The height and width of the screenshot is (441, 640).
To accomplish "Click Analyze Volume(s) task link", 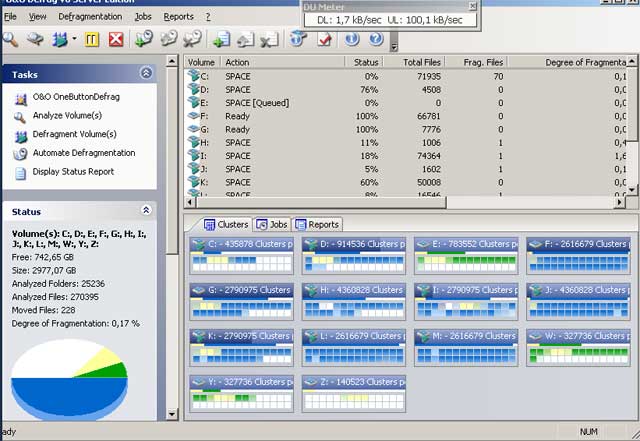I will (67, 116).
